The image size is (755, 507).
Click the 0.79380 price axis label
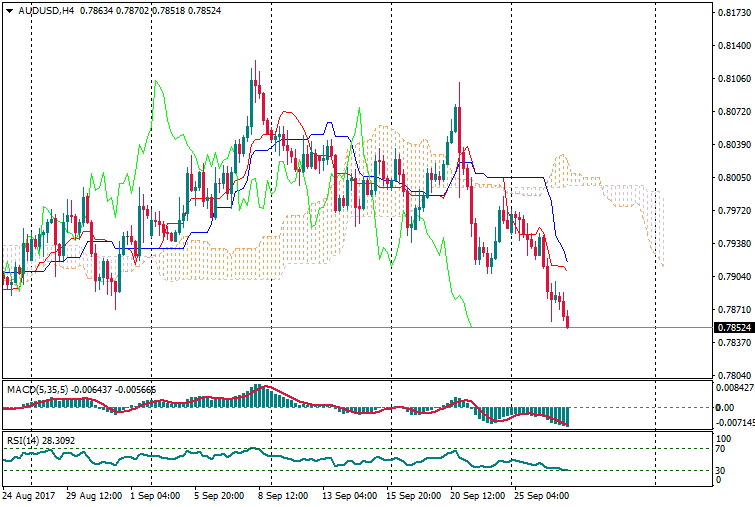(x=734, y=244)
